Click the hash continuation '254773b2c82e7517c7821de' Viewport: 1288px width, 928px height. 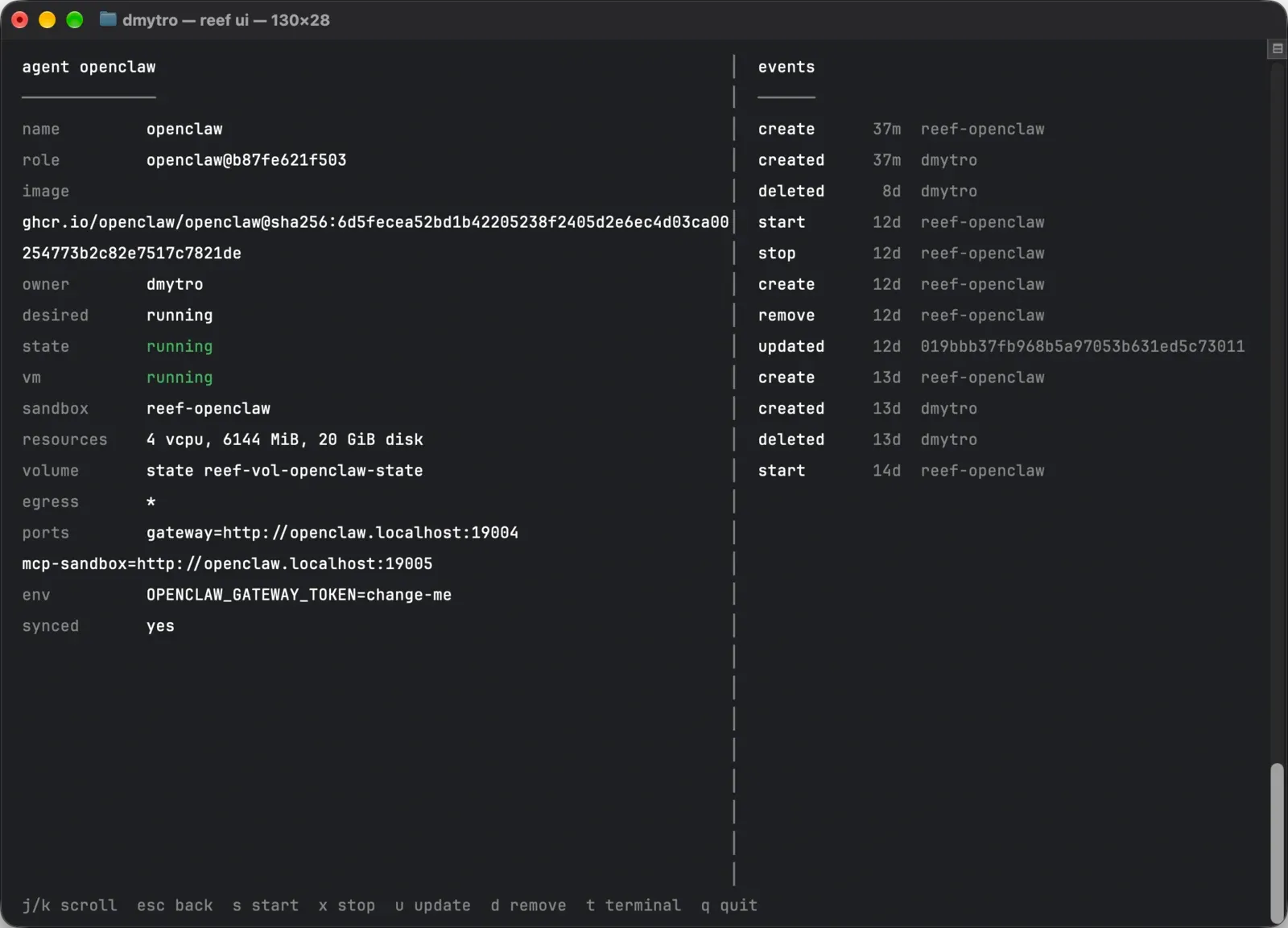point(132,254)
